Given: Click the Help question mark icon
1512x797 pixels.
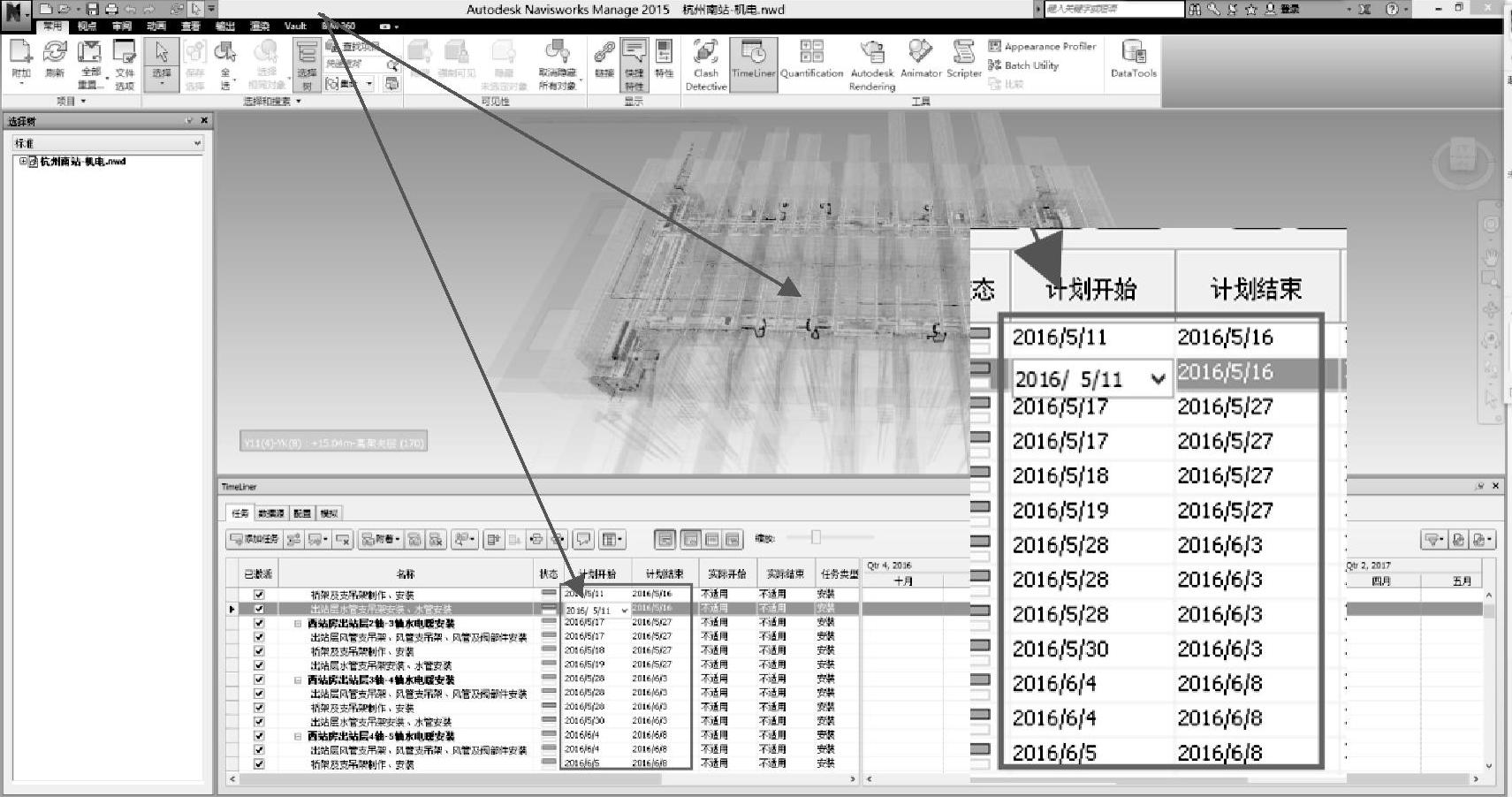Looking at the screenshot, I should pyautogui.click(x=1392, y=9).
